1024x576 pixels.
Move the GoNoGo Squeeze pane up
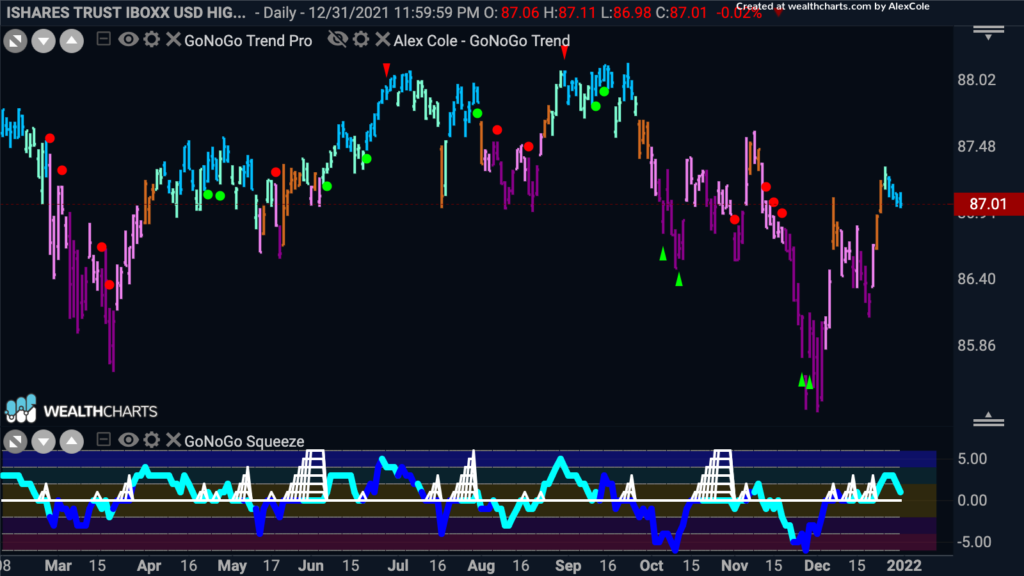pos(72,442)
